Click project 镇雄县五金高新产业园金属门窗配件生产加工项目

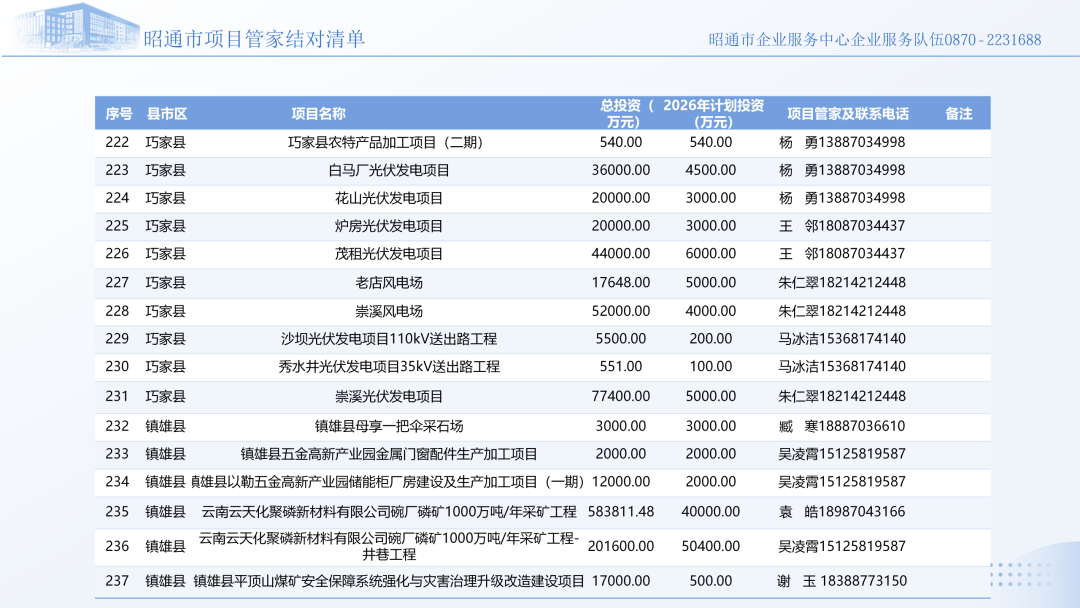pyautogui.click(x=388, y=454)
